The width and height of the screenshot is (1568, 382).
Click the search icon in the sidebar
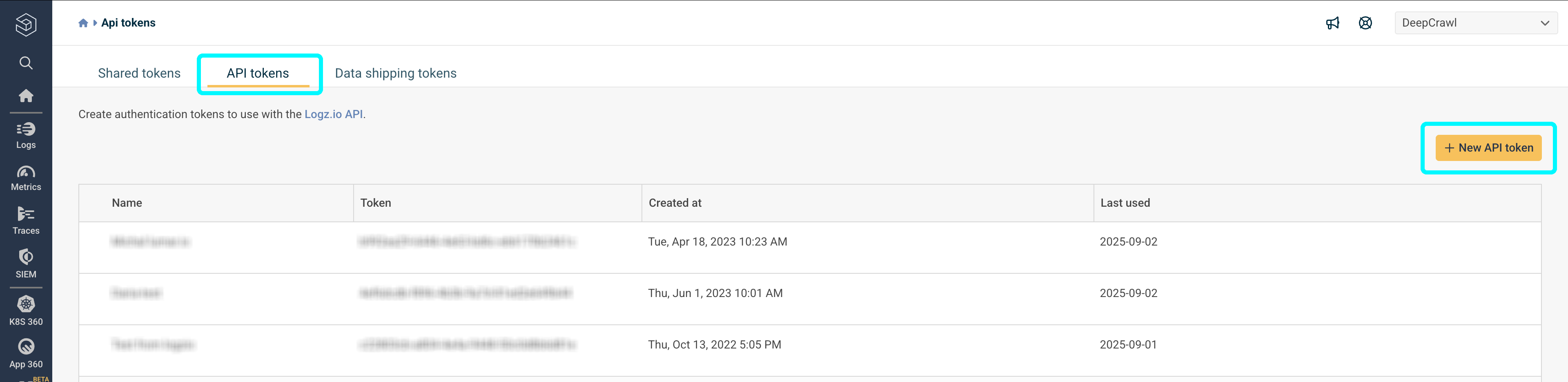click(26, 63)
